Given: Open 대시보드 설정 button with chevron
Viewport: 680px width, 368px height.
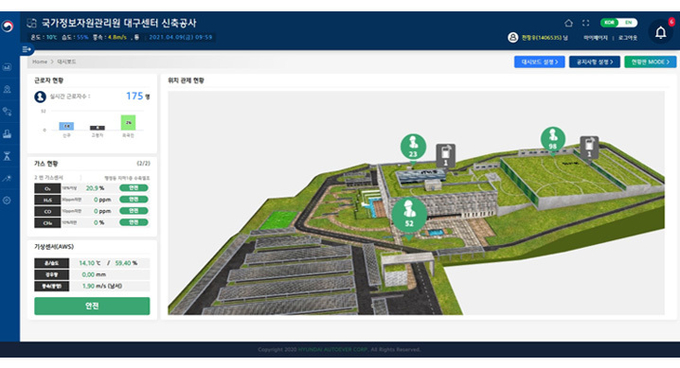Looking at the screenshot, I should (x=539, y=62).
